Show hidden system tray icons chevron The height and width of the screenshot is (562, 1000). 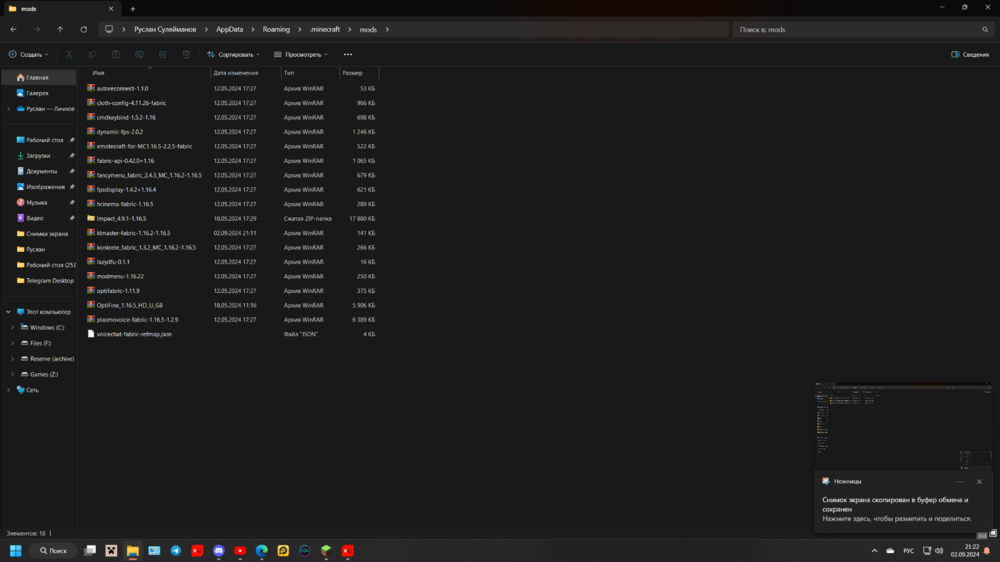coord(874,551)
